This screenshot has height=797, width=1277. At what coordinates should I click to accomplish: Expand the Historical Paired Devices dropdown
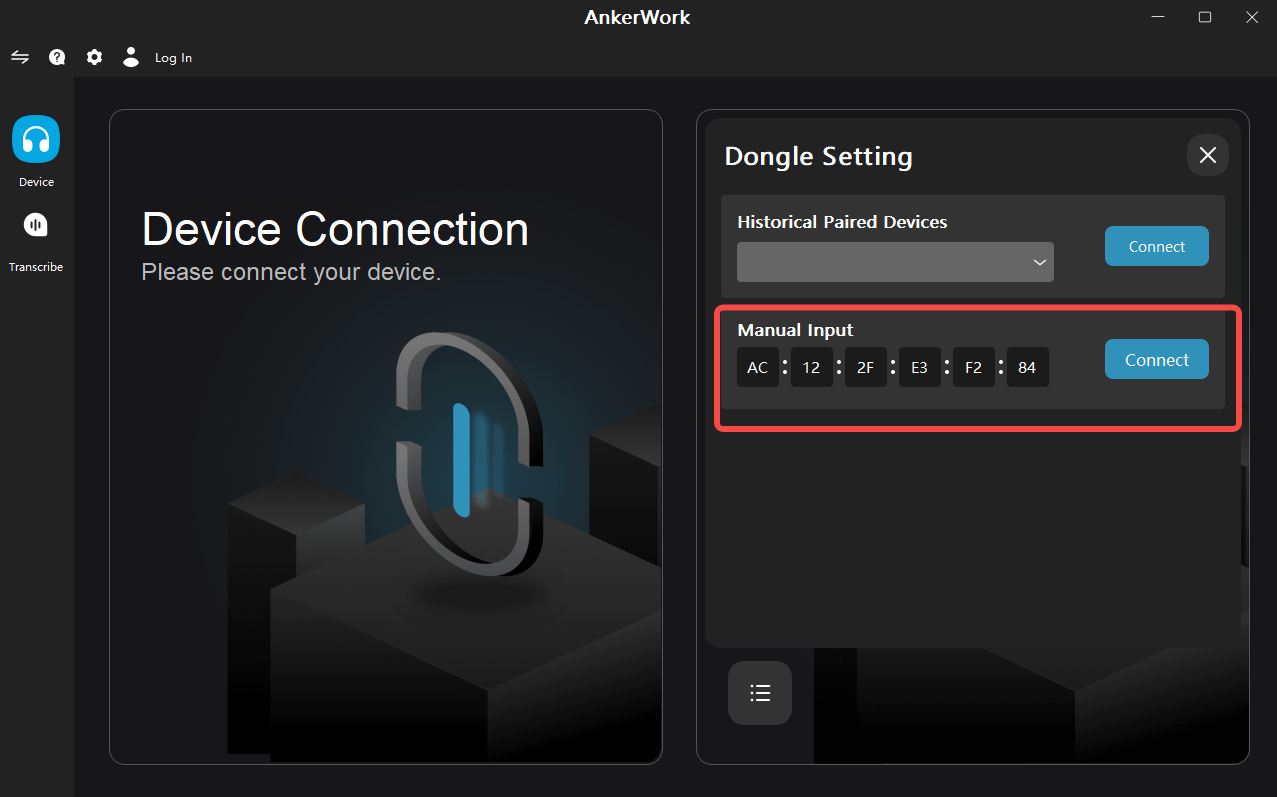click(895, 262)
